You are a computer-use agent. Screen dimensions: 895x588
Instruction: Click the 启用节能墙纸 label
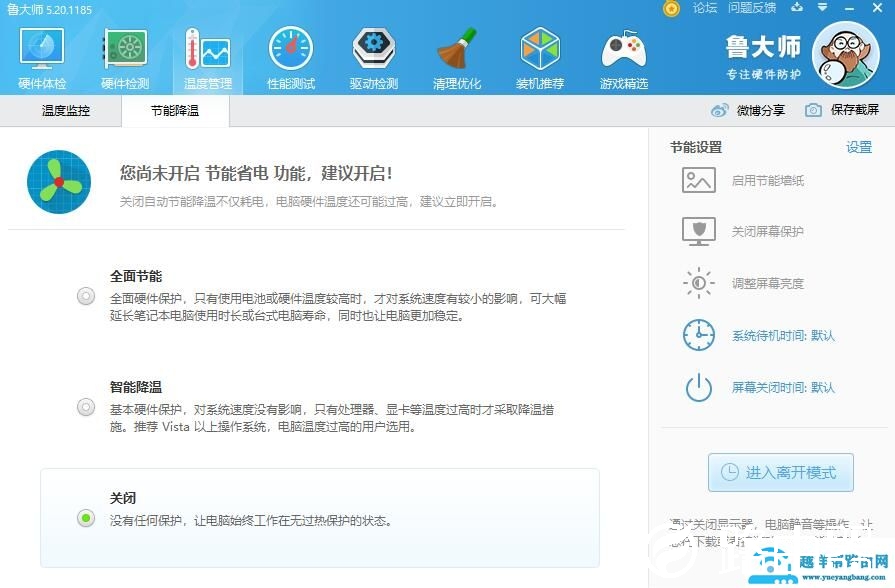[x=768, y=181]
